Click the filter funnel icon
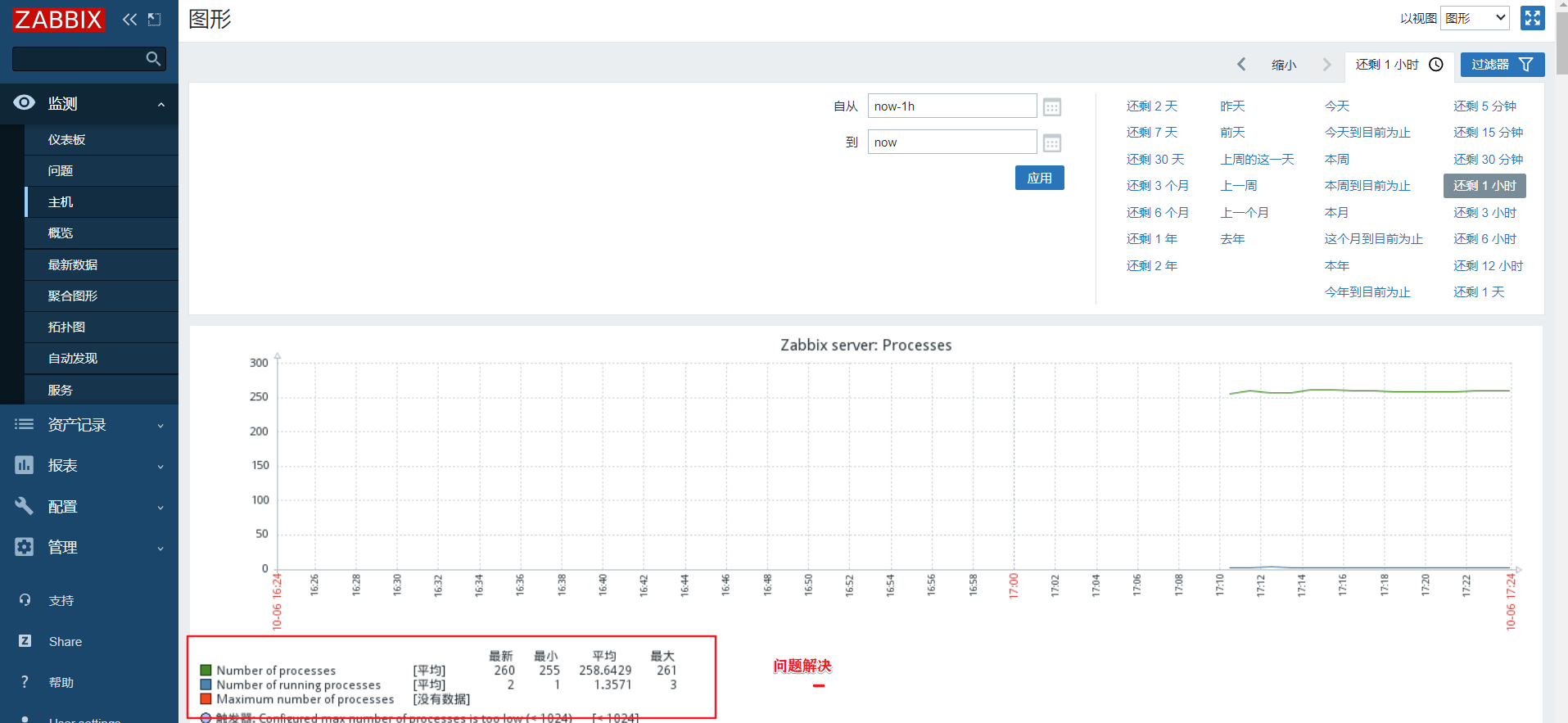 [x=1525, y=65]
